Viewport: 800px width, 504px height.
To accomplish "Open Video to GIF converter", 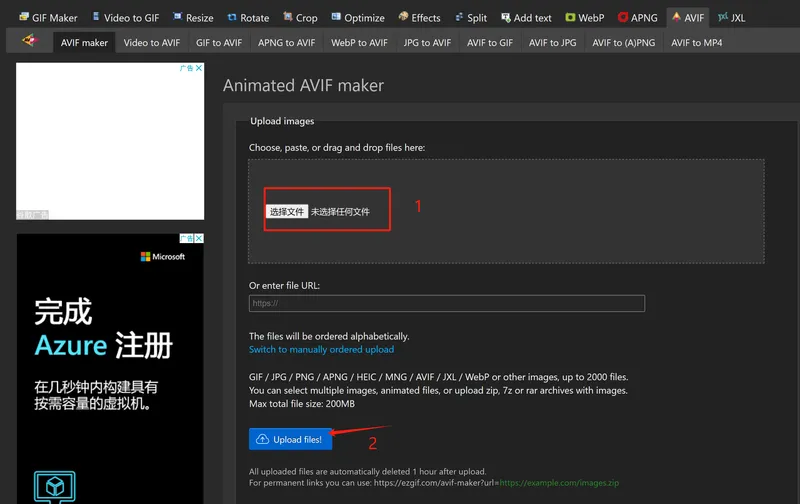I will tap(126, 18).
